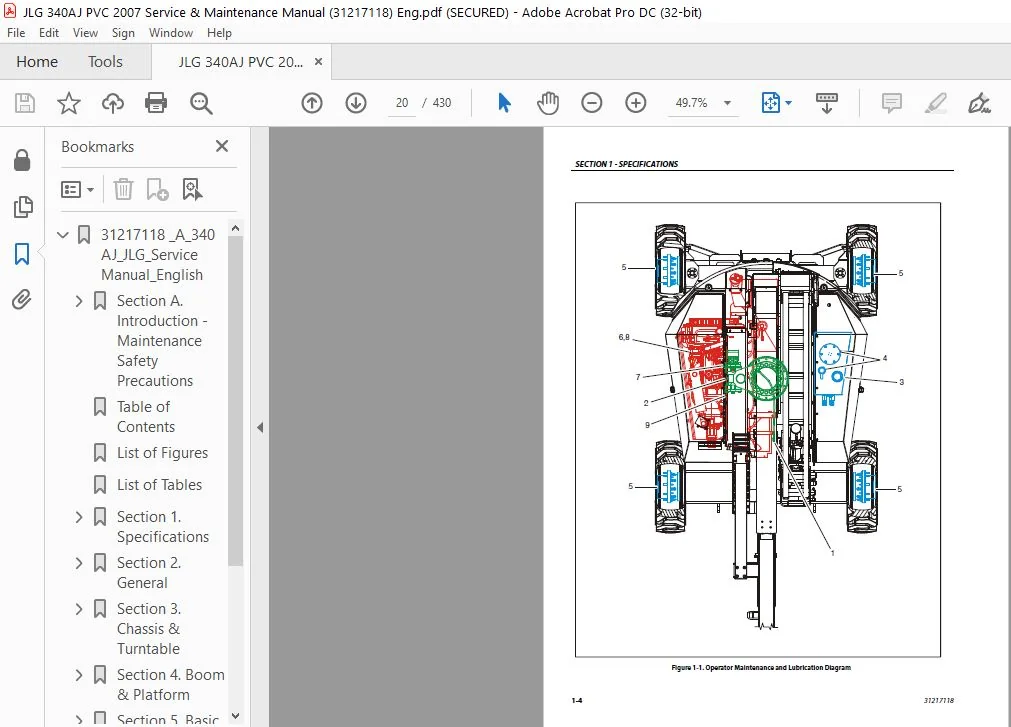The image size is (1011, 727).
Task: Click the scrolling mode keyboard icon
Action: click(x=827, y=103)
